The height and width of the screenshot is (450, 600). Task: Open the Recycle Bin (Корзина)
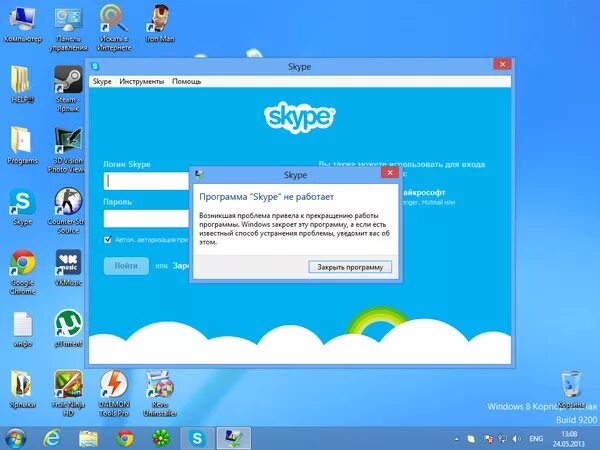(571, 389)
